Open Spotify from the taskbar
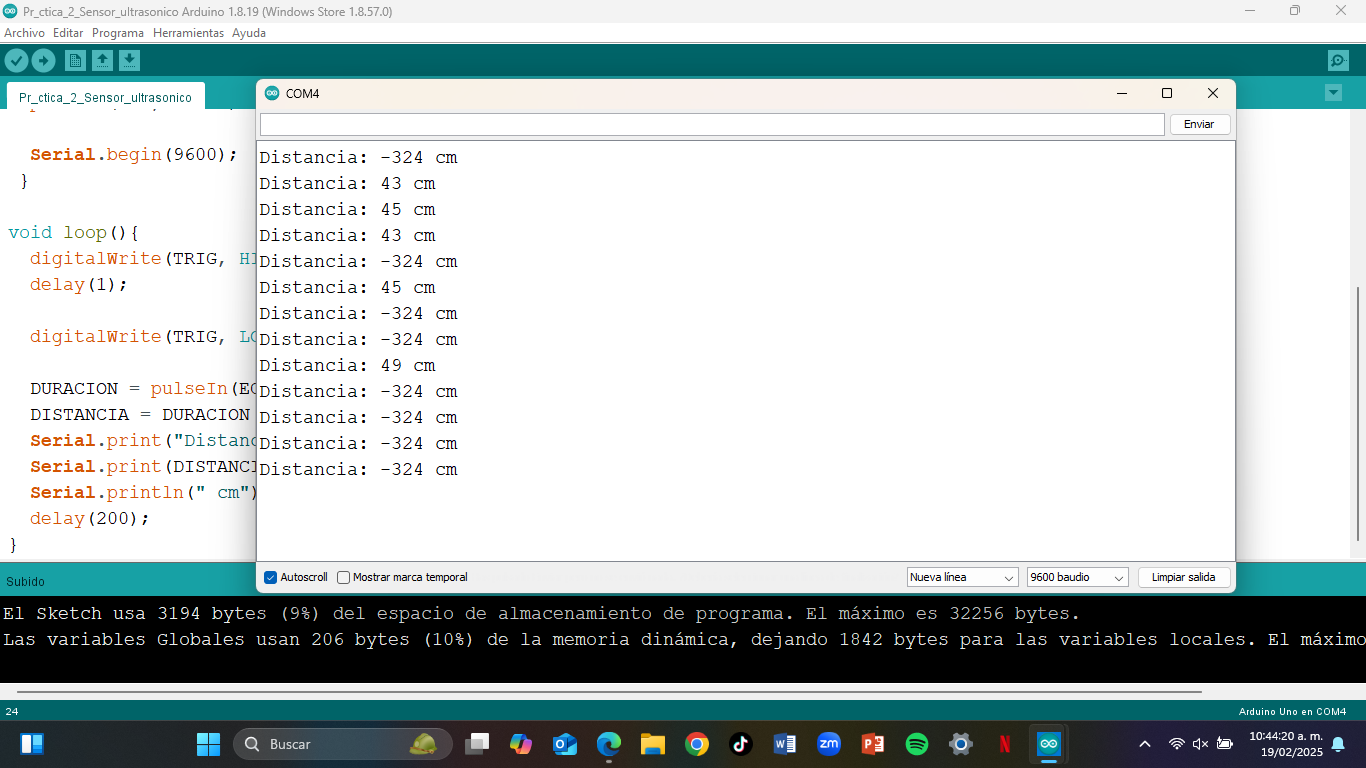The image size is (1366, 768). click(x=916, y=744)
